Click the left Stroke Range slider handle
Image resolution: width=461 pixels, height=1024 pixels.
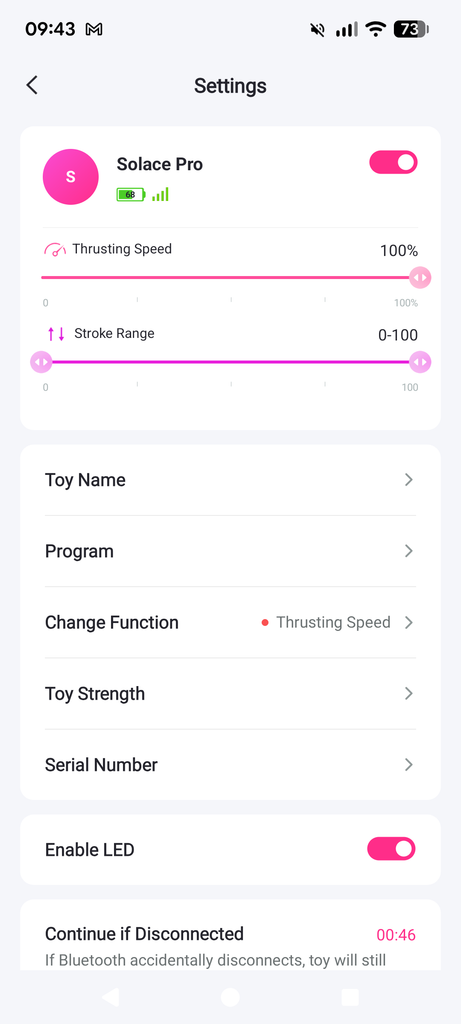coord(41,362)
